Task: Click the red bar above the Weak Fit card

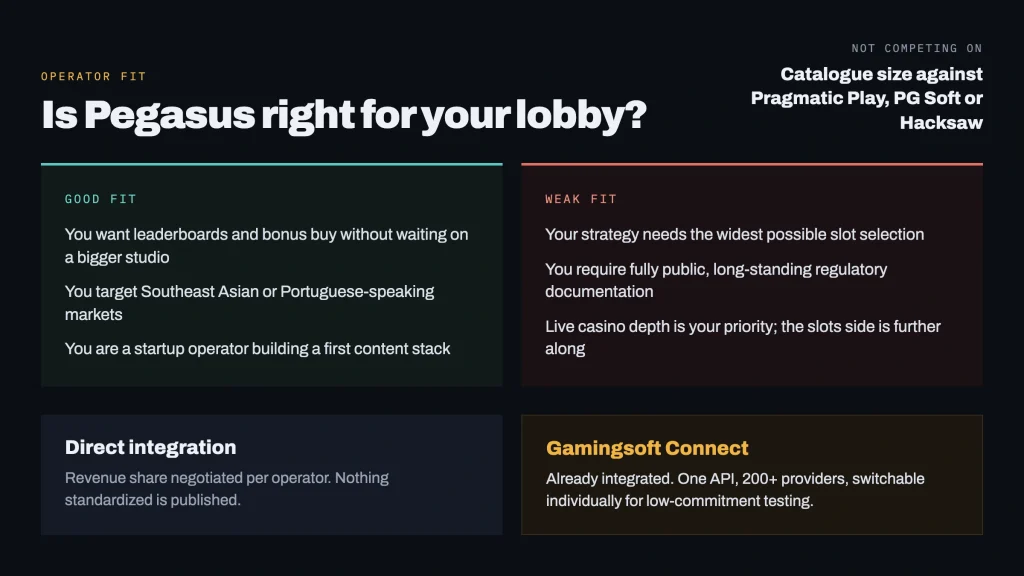Action: coord(752,164)
